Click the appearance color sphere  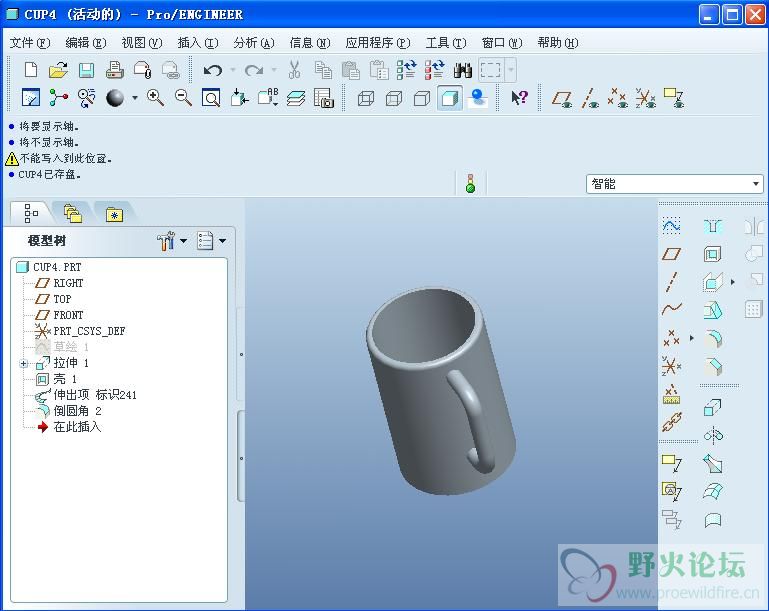[x=115, y=98]
